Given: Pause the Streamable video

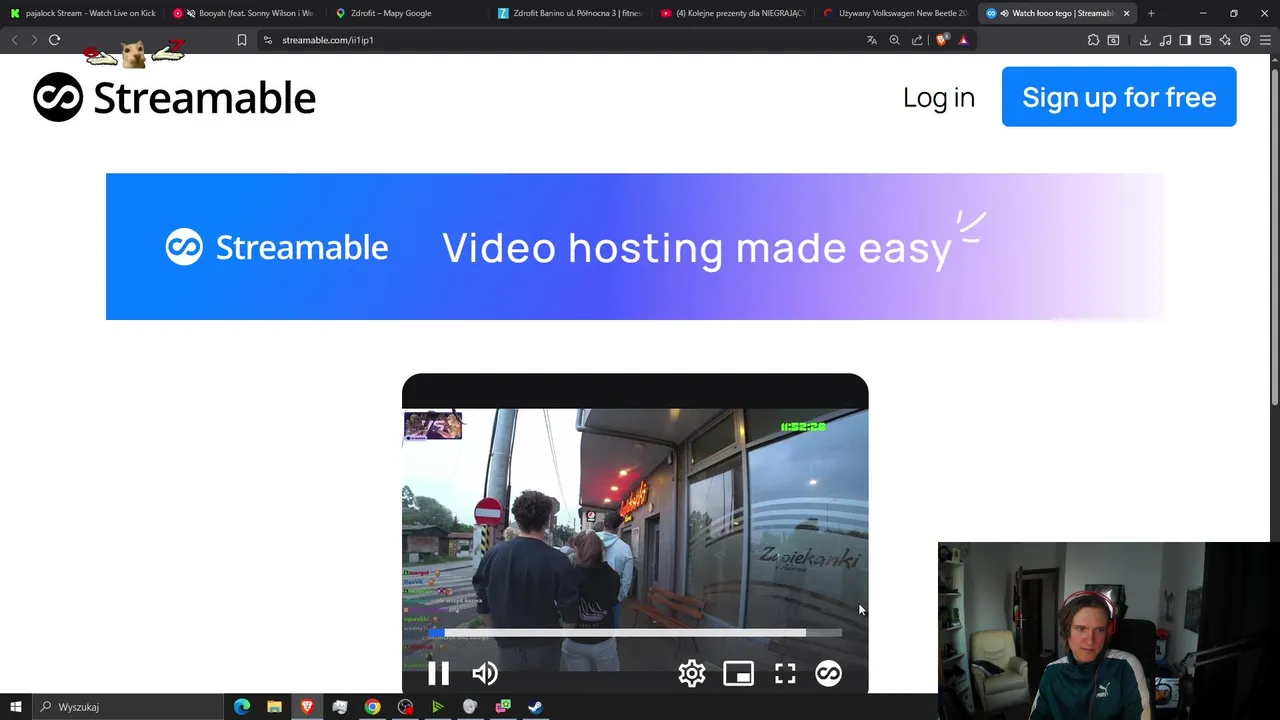Looking at the screenshot, I should [438, 673].
